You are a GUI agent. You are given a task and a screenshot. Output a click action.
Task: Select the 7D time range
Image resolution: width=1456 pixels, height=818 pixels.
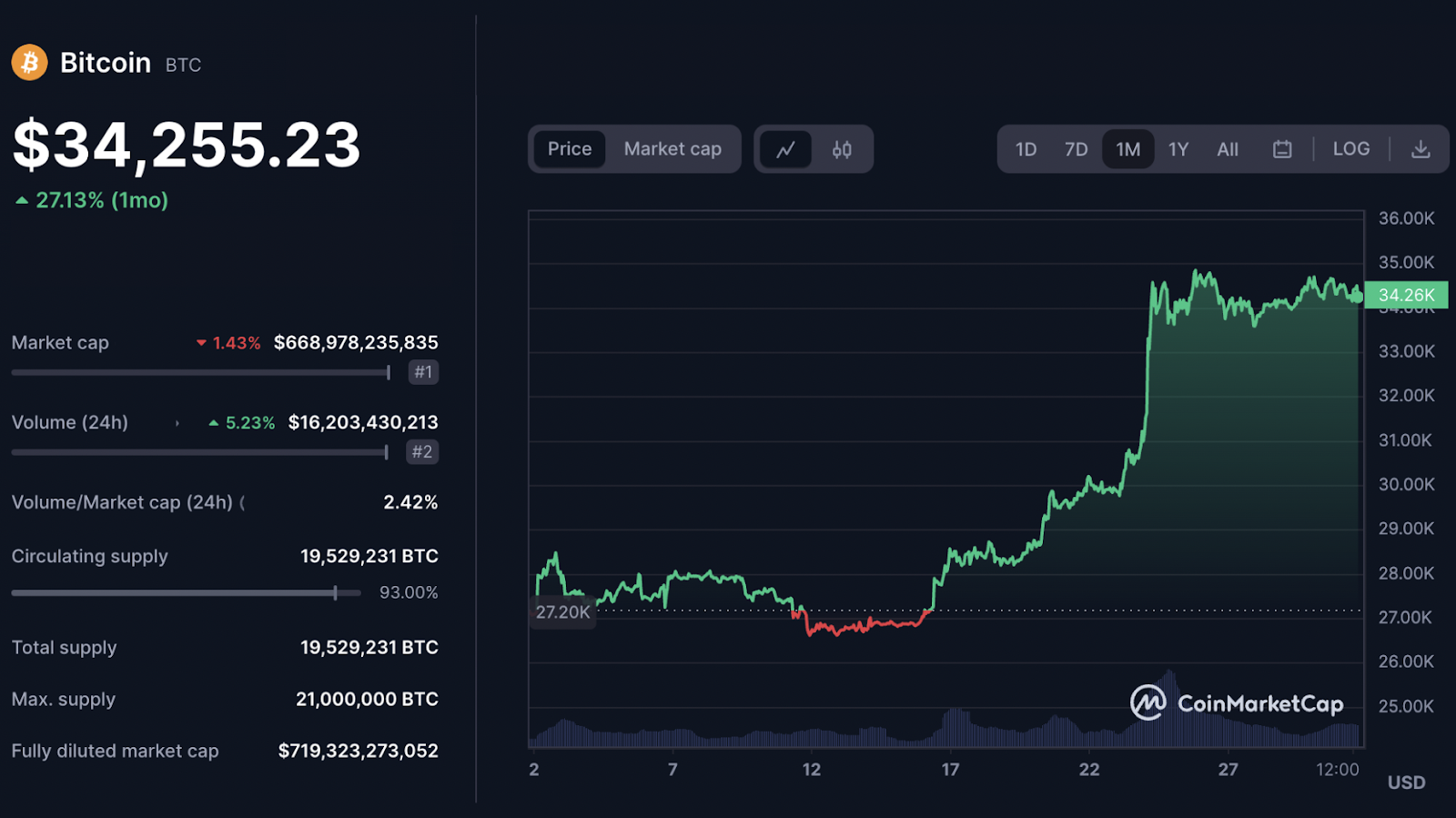(x=1076, y=149)
